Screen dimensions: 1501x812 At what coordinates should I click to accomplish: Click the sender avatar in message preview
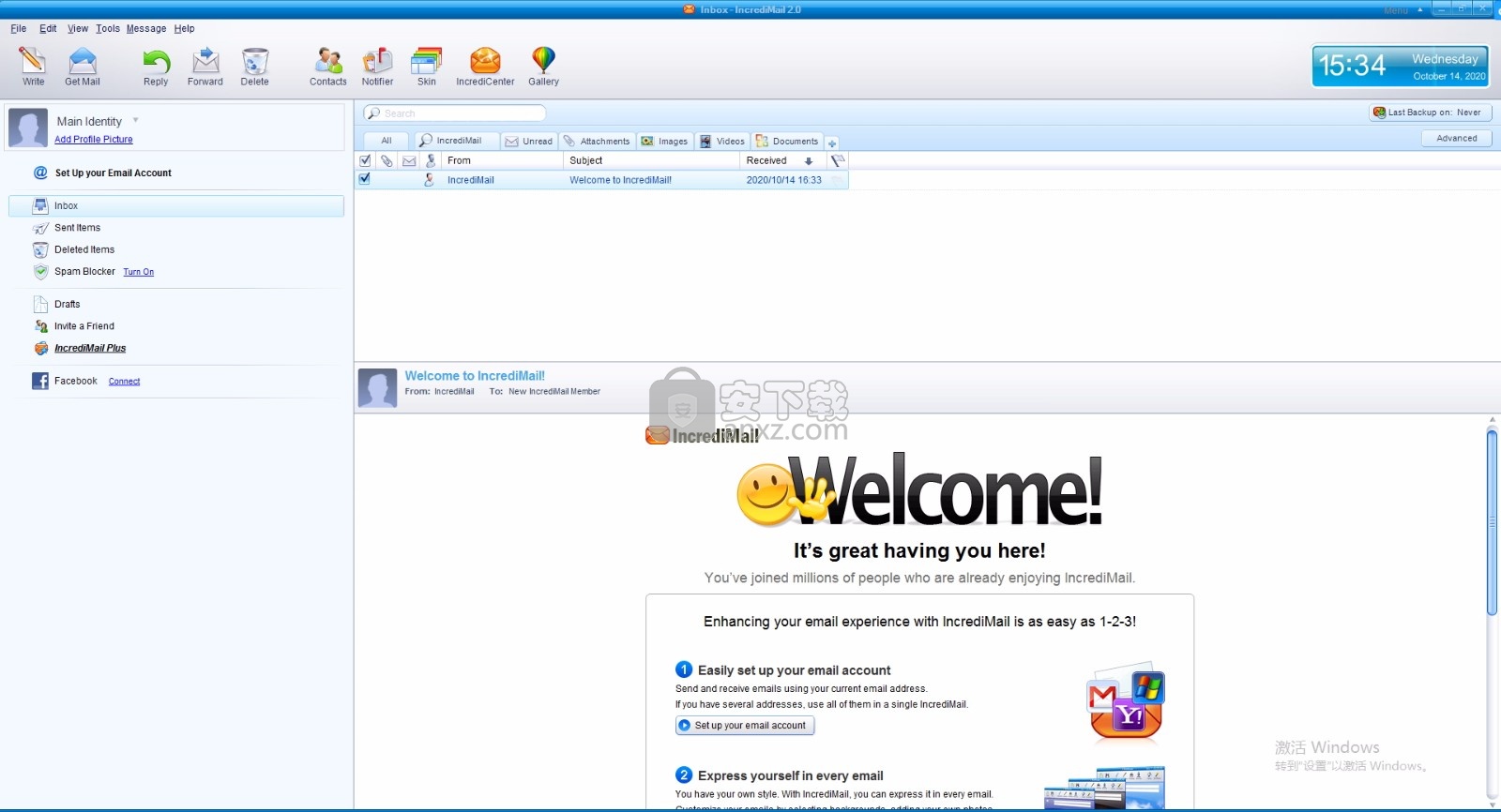click(377, 387)
